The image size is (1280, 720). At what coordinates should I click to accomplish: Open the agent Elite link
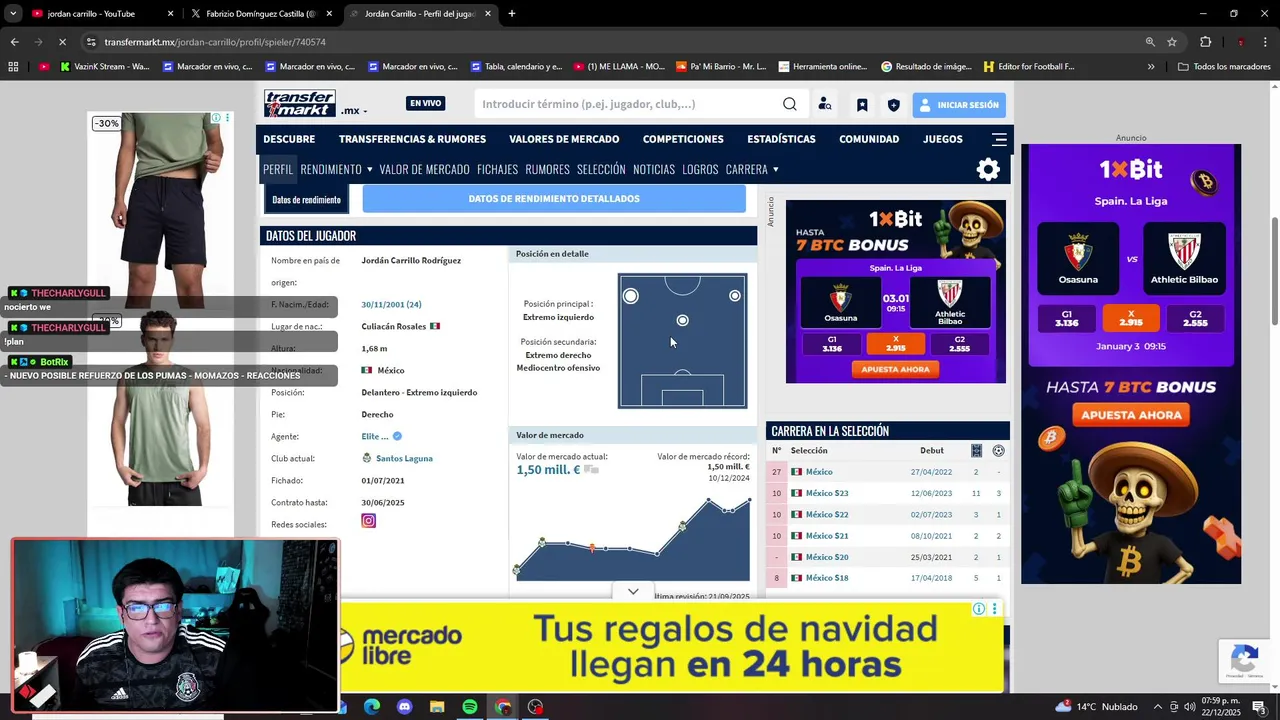tap(375, 436)
